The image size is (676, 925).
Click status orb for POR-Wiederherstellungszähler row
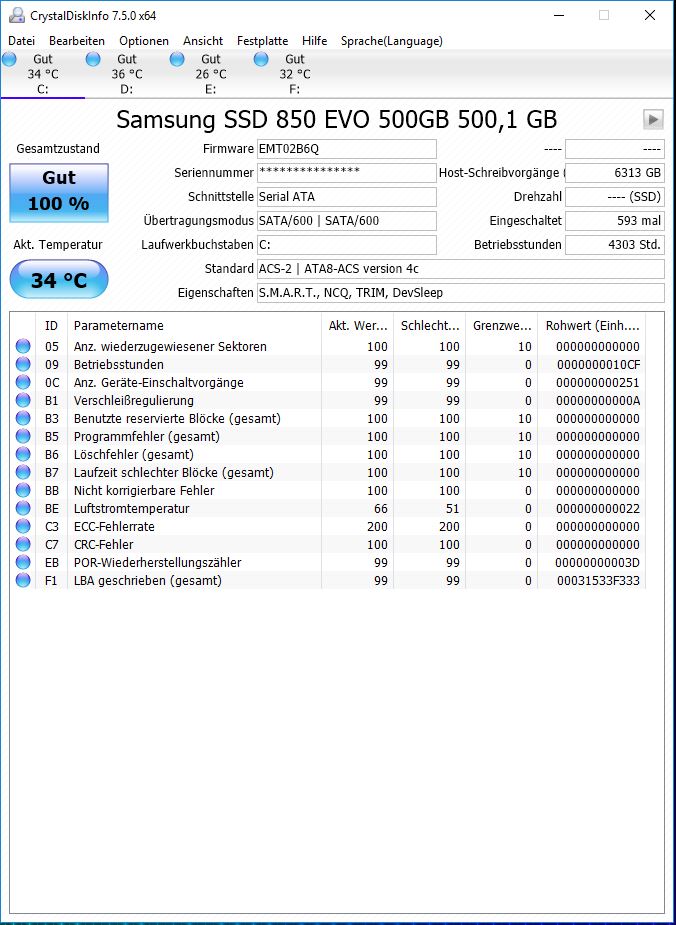[23, 562]
